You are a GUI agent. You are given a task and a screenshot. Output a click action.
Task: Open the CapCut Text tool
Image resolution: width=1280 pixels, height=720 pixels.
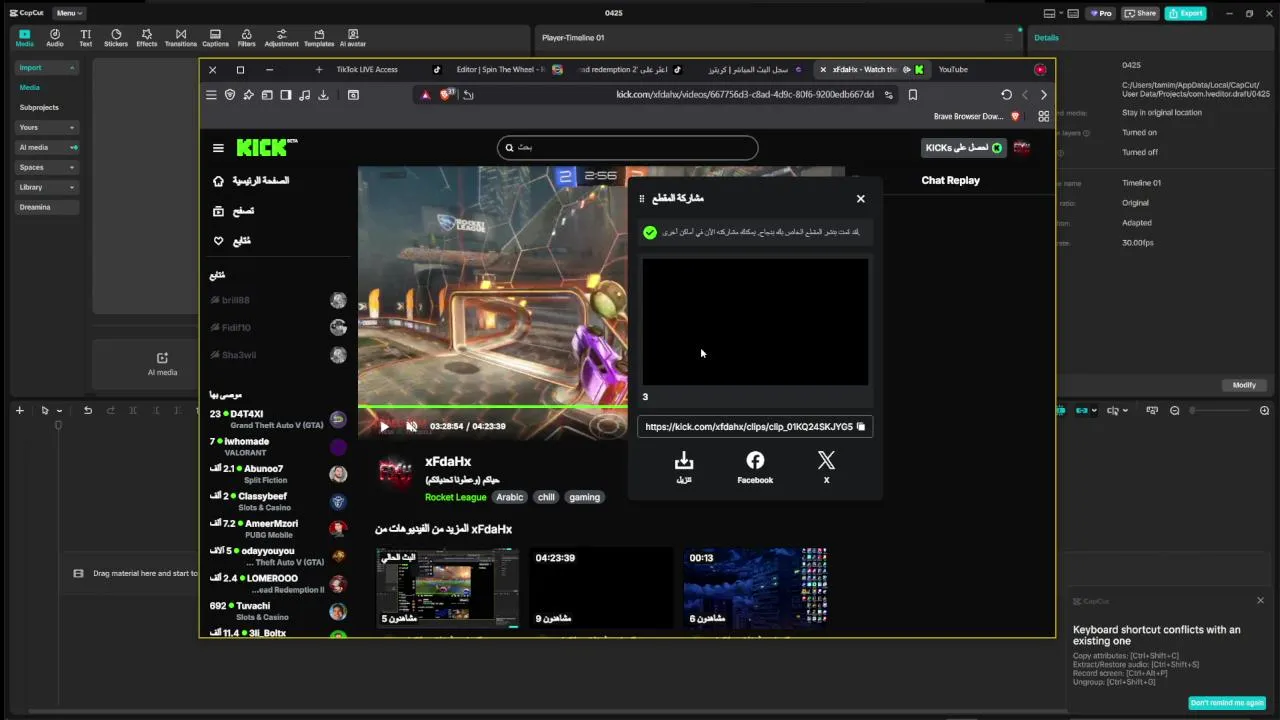click(x=85, y=37)
